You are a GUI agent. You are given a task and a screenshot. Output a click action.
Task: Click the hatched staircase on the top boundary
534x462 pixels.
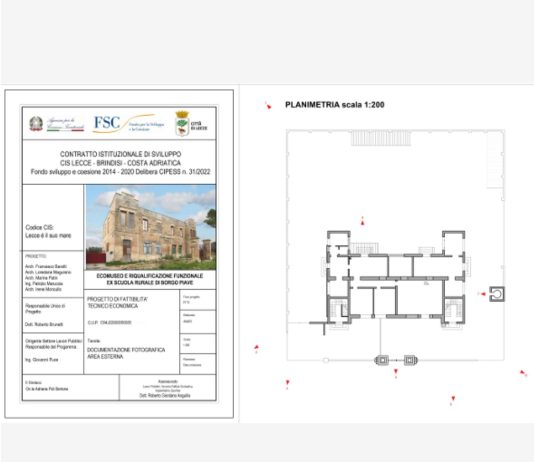point(381,138)
